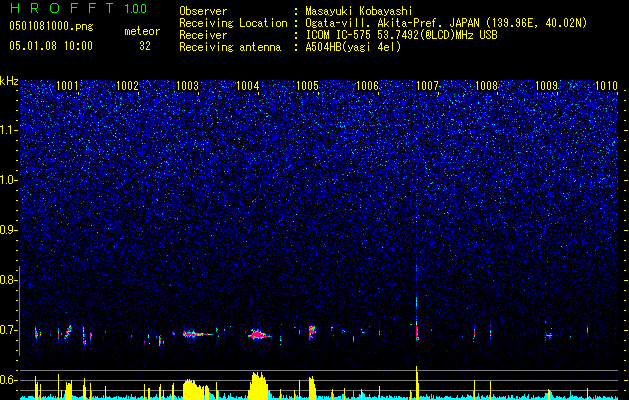The width and height of the screenshot is (629, 400).
Task: Click the 0.7 kHz axis tick label
Action: pos(8,330)
